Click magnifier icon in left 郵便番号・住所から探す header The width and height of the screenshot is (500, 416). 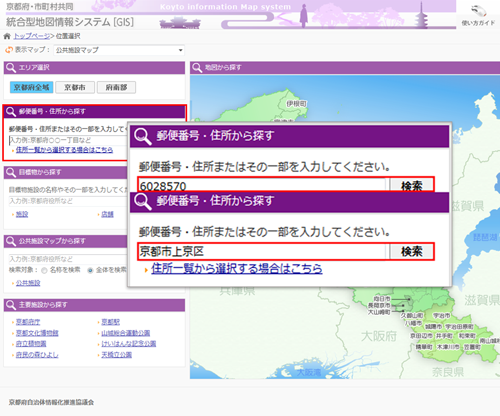[x=11, y=112]
